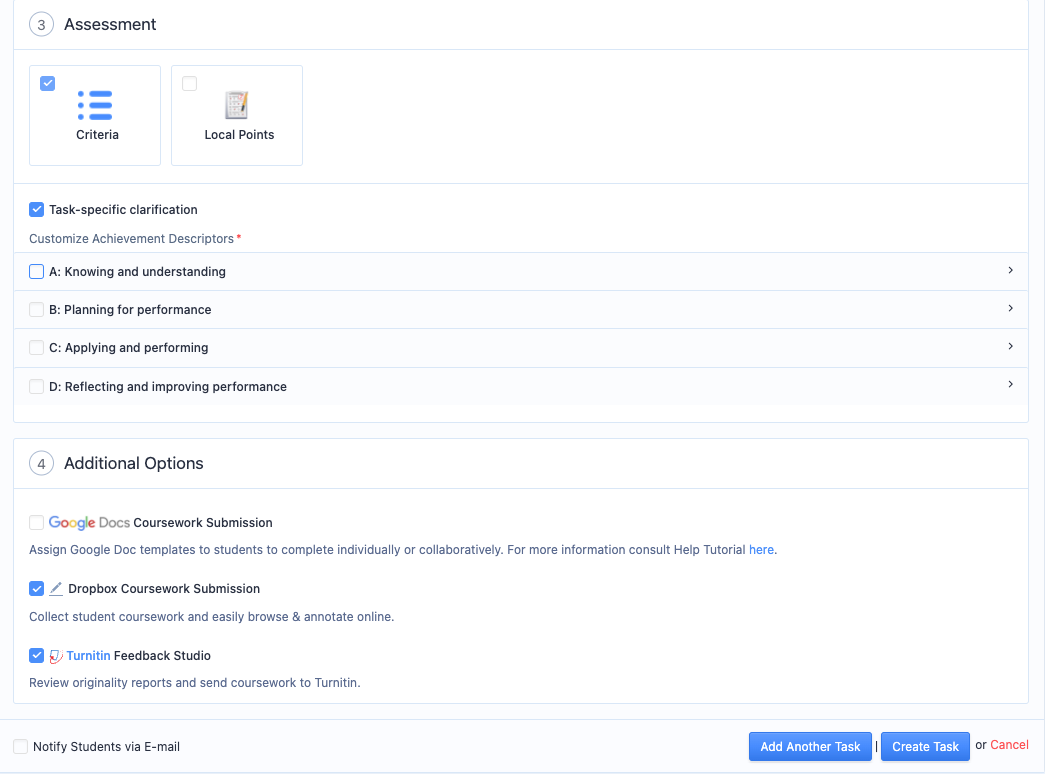
Task: Uncheck the Criteria card checkbox
Action: click(x=47, y=83)
